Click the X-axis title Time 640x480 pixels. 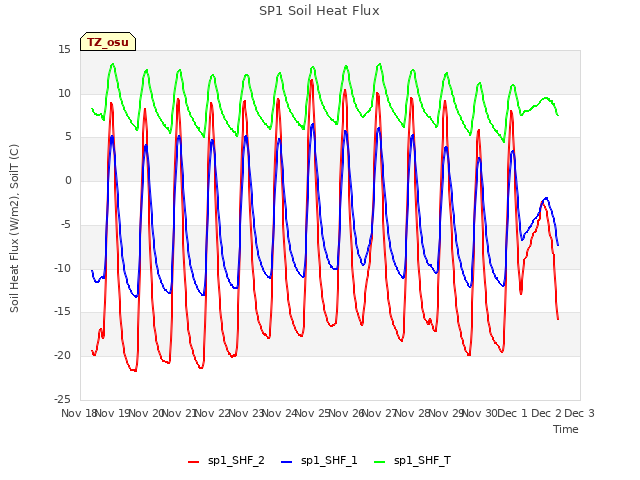click(566, 429)
